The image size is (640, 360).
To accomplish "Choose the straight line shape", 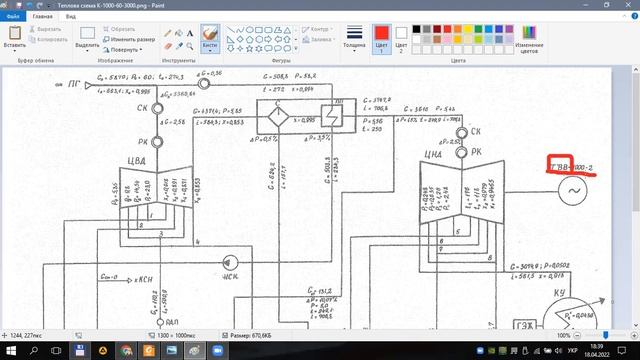I will click(x=231, y=30).
